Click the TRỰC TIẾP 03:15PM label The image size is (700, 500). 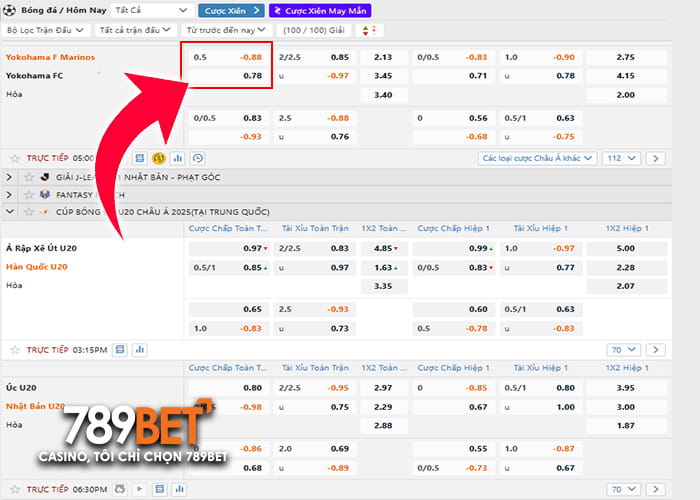(x=67, y=350)
